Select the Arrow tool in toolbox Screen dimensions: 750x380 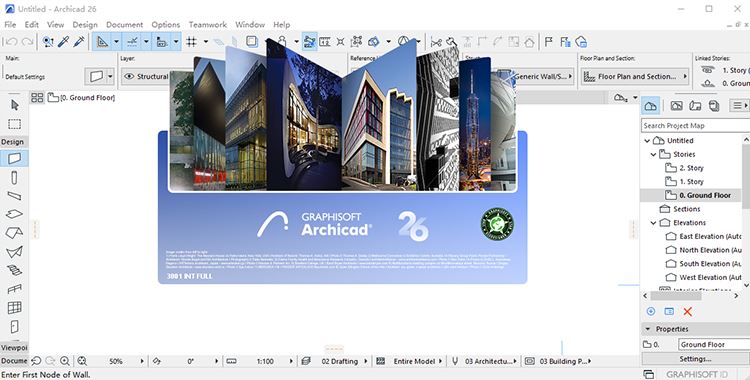14,105
